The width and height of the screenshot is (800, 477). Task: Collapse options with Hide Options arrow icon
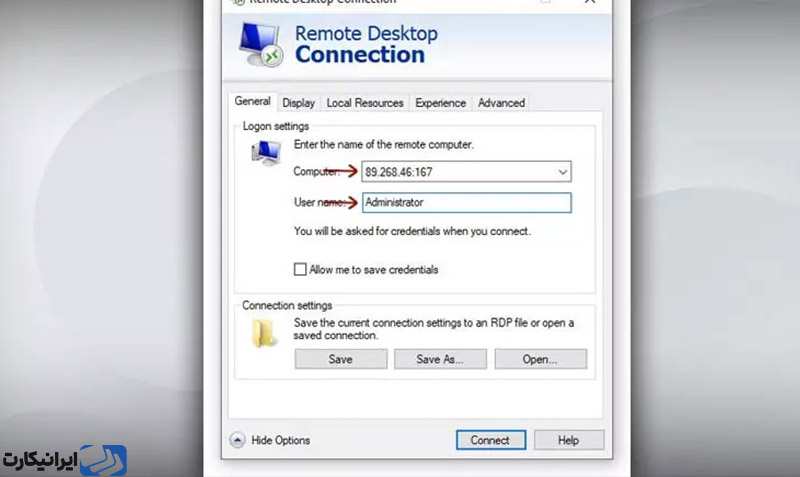coord(237,440)
